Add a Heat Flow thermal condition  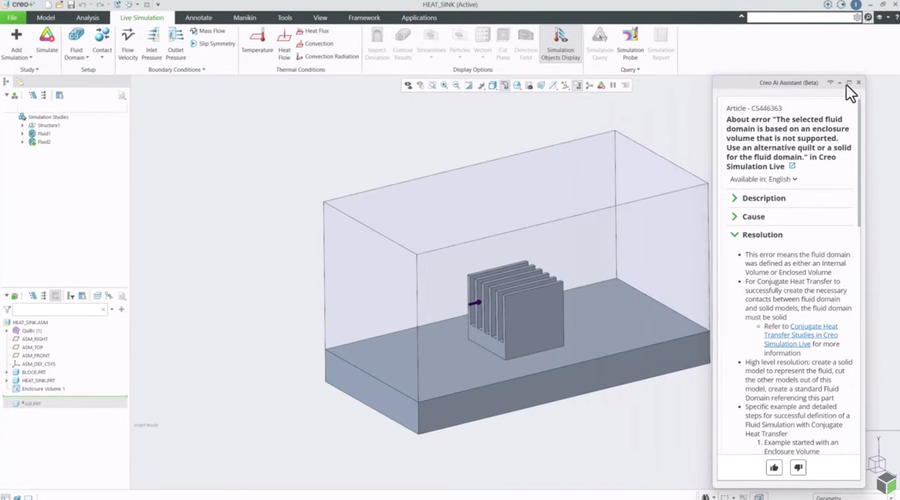click(284, 44)
